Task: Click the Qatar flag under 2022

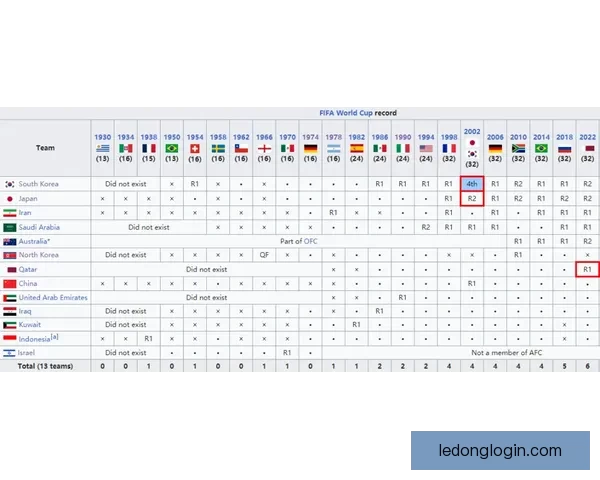Action: click(x=587, y=148)
